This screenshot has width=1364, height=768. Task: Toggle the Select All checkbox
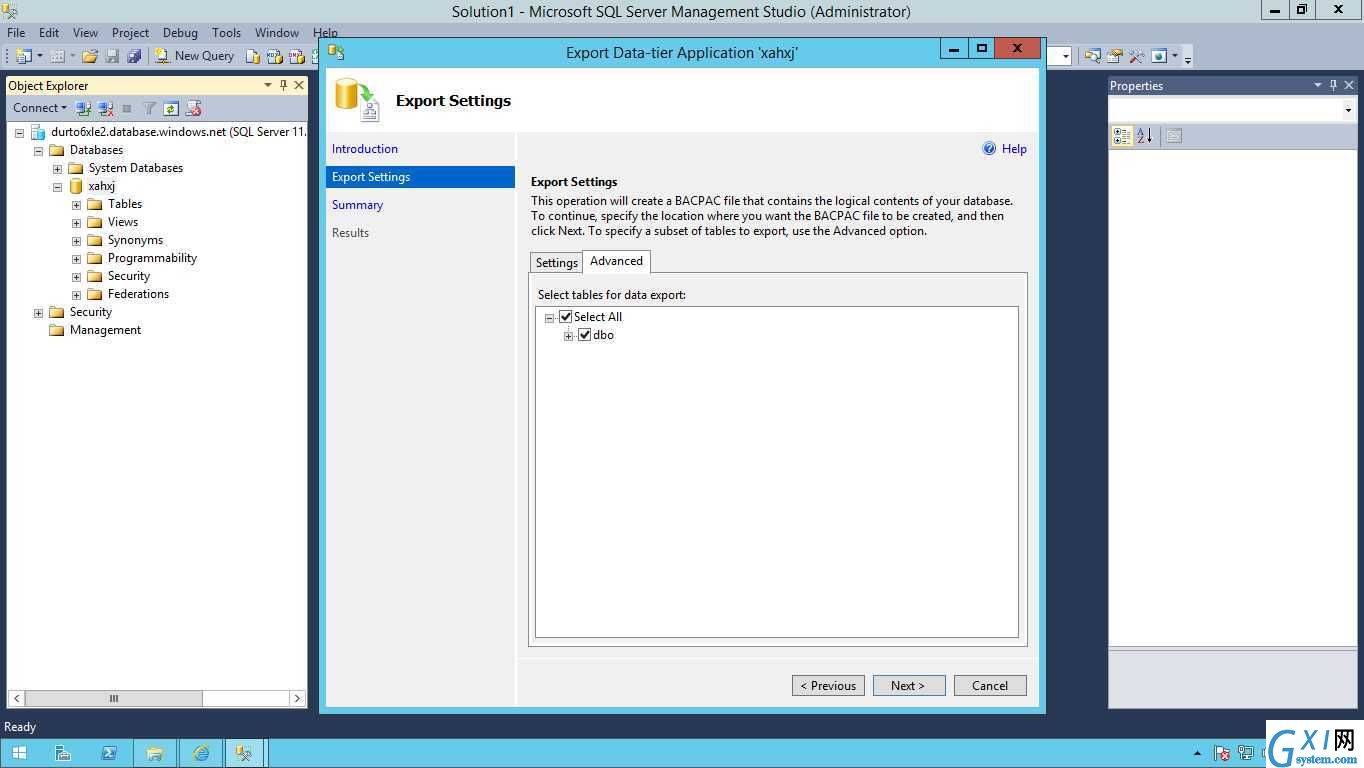point(565,317)
